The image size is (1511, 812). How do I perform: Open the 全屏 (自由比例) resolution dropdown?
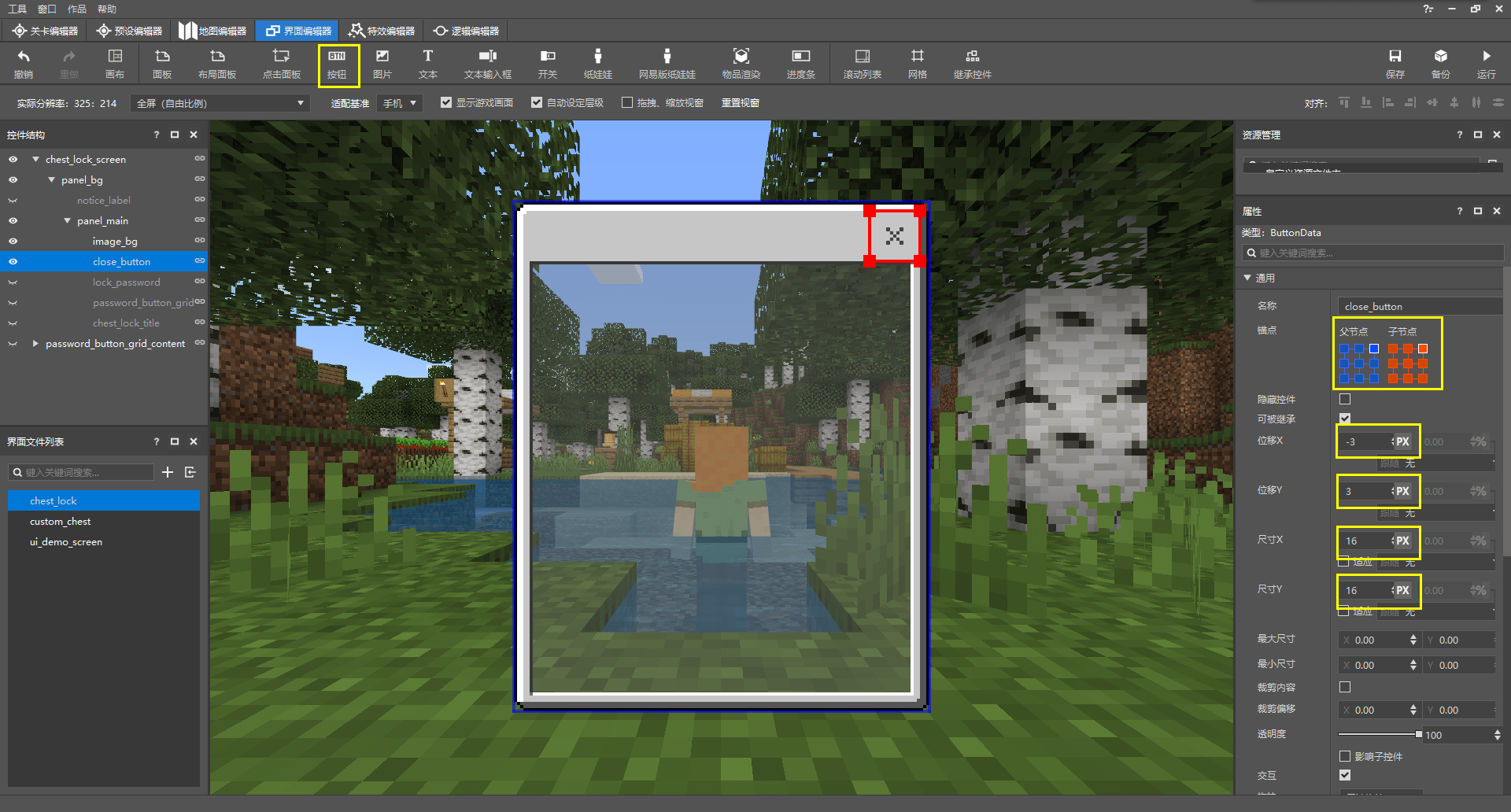click(x=220, y=103)
